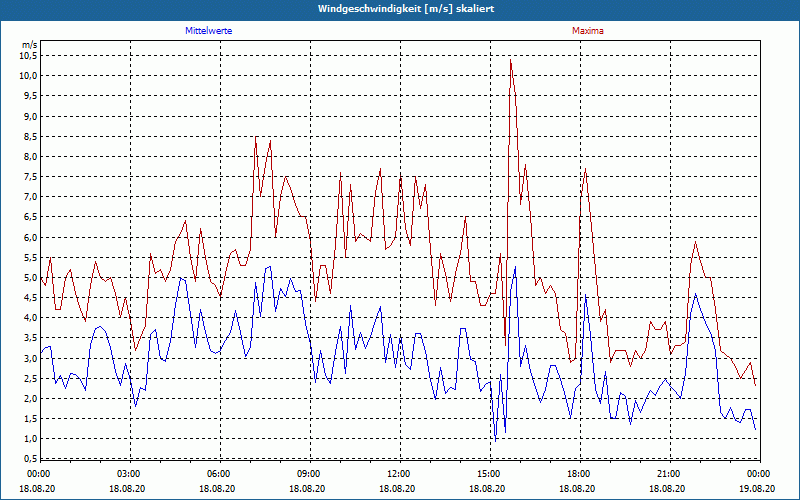
Task: Click the 09:00 time axis label
Action: pyautogui.click(x=307, y=474)
